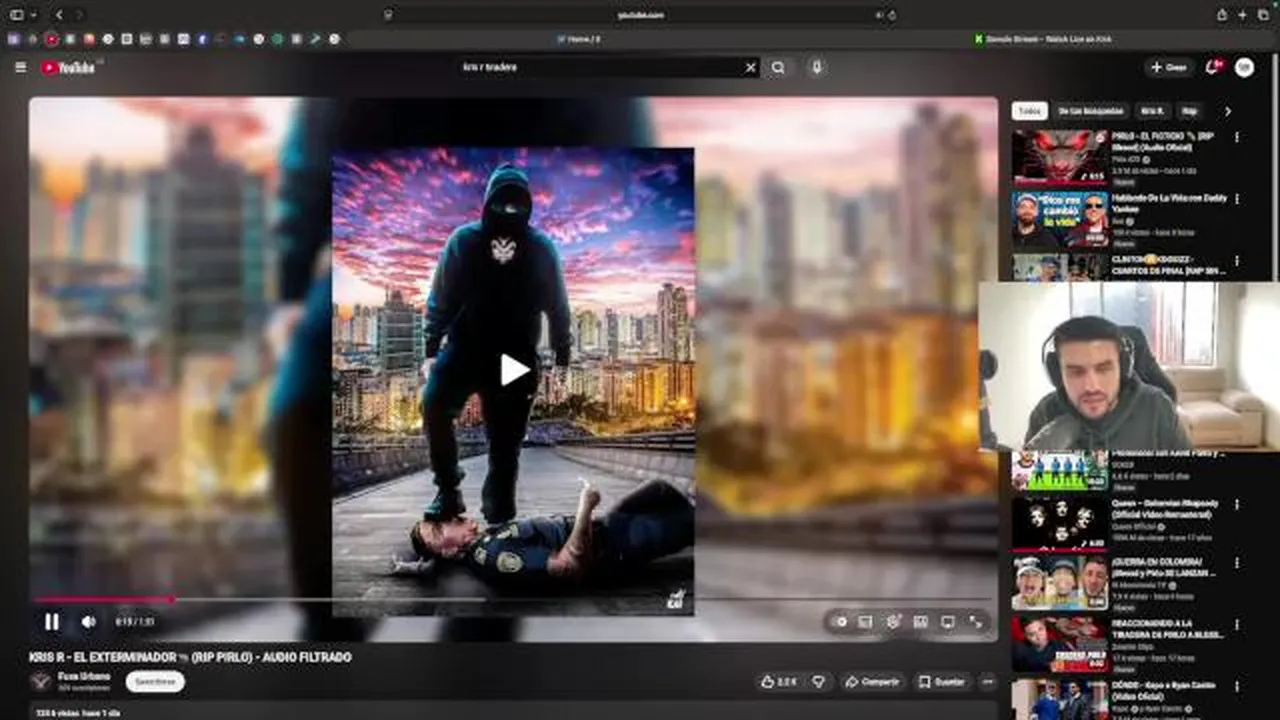Open options for 'Cuartos de Final' video
Viewport: 1280px width, 720px height.
pyautogui.click(x=1237, y=261)
